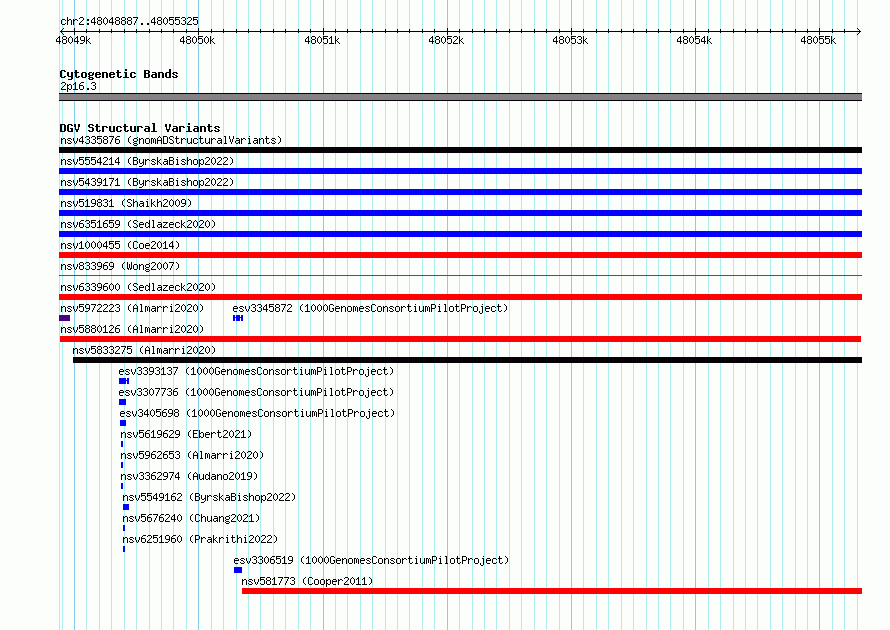Click the 48053k ruler mark
The height and width of the screenshot is (630, 890).
click(x=570, y=40)
